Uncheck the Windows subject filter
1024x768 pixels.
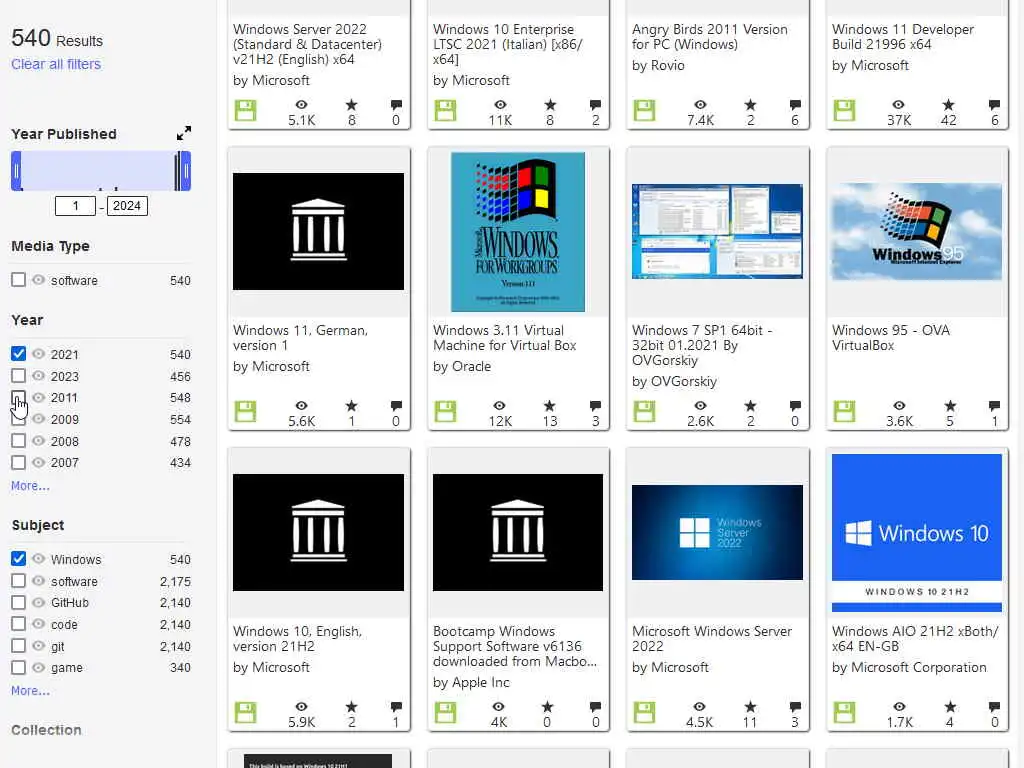coord(18,558)
